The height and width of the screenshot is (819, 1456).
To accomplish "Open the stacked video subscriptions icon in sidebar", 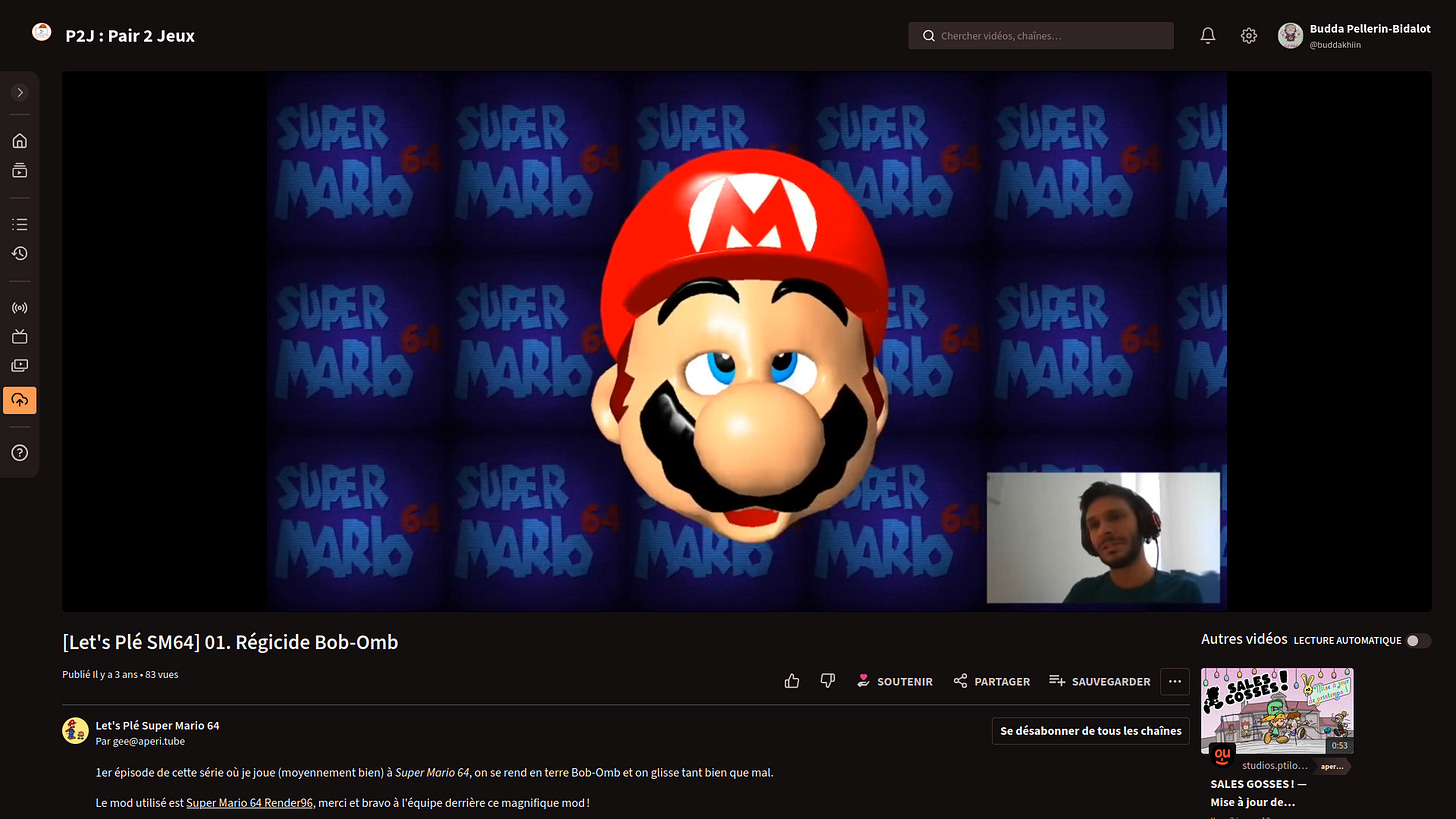I will (x=19, y=171).
